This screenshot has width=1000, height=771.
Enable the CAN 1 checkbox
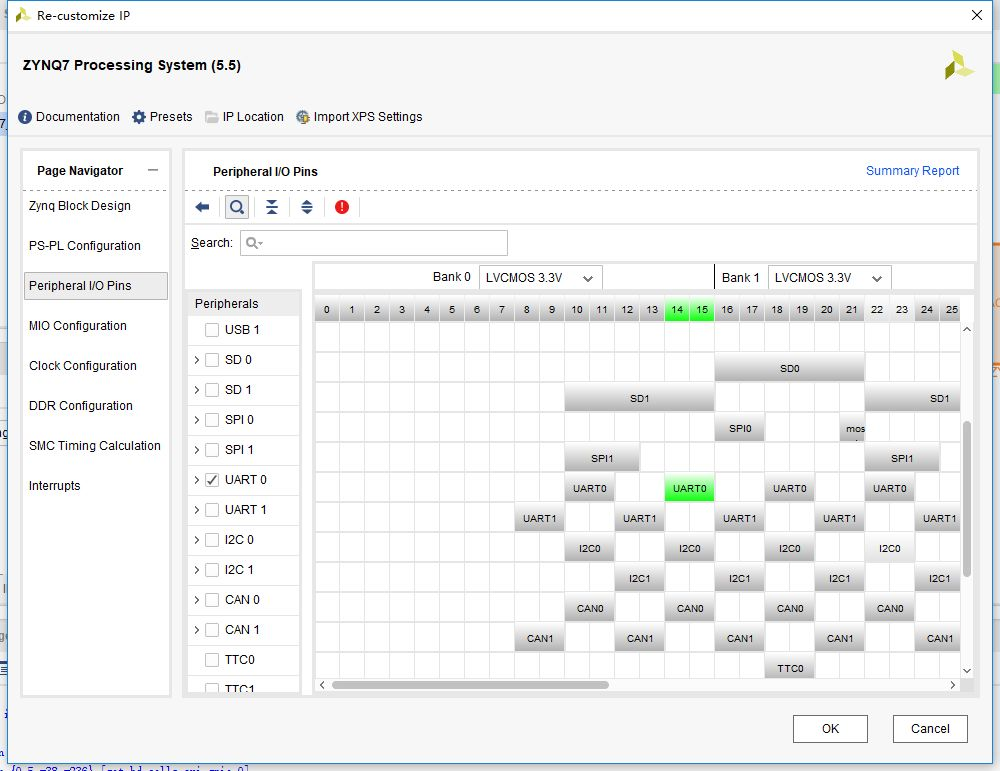pyautogui.click(x=212, y=629)
